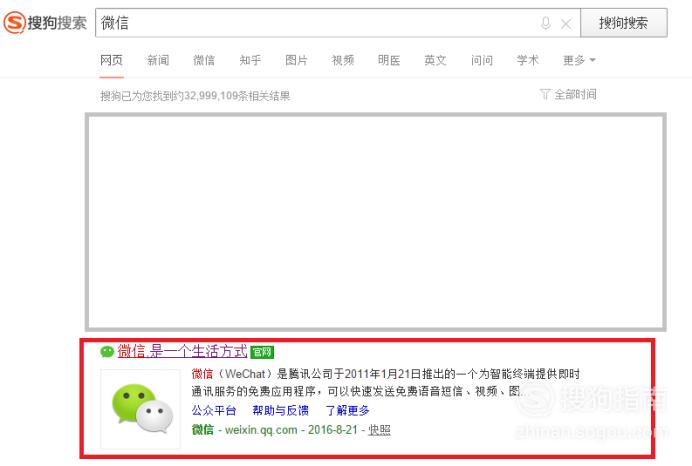
Task: Click the Sogou logo icon
Action: [x=14, y=23]
